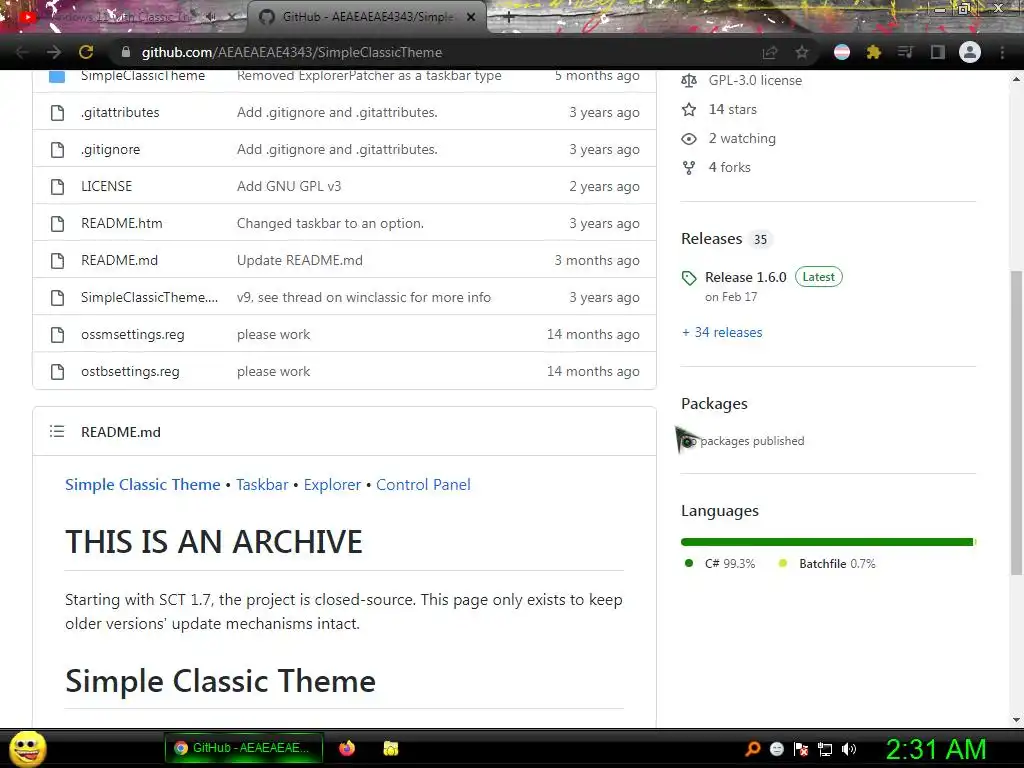View the GPL-3.0 license link
This screenshot has width=1024, height=768.
point(755,80)
